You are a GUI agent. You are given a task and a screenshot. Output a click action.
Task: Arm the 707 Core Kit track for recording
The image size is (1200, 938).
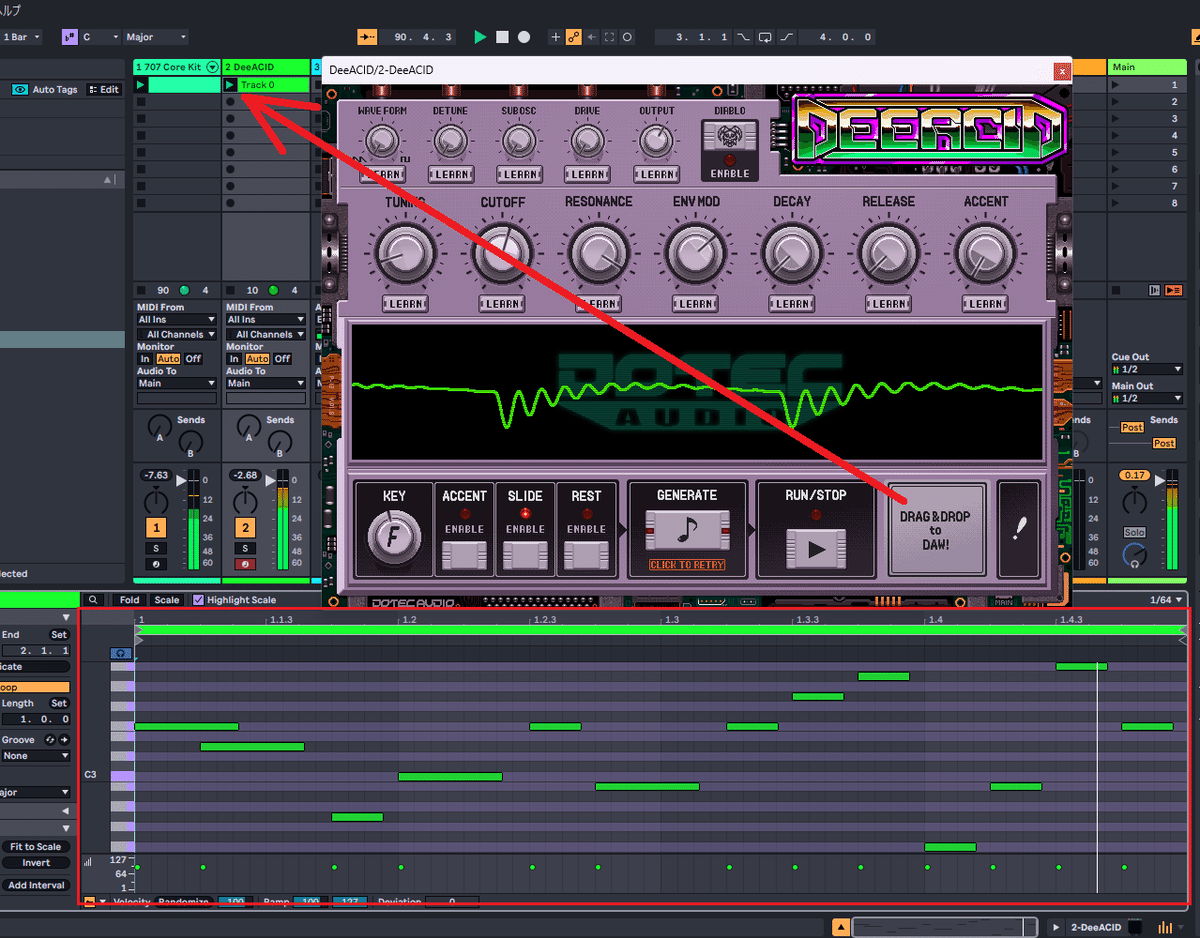[156, 564]
